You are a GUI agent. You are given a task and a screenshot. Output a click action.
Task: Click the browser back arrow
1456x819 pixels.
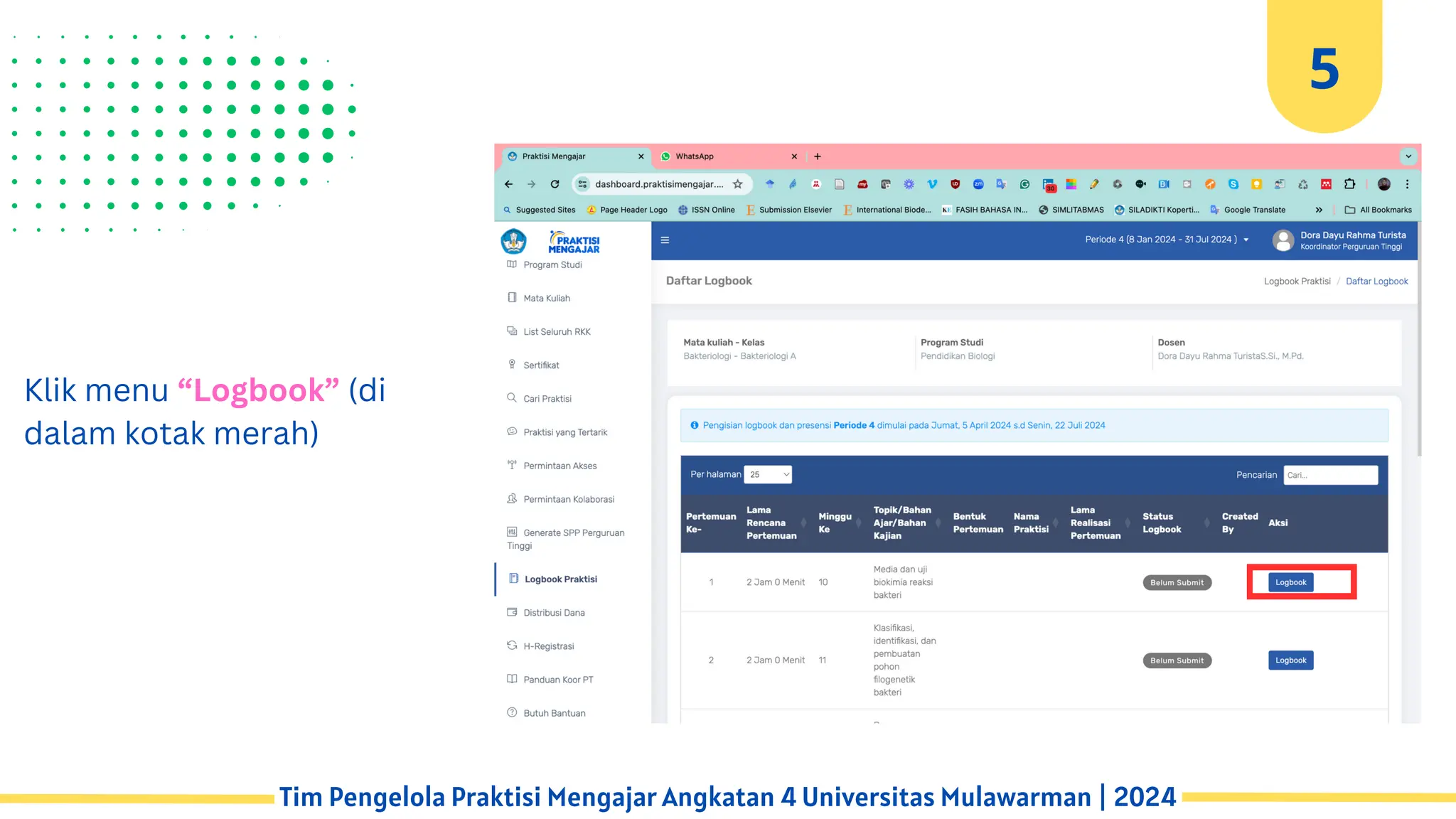(509, 184)
